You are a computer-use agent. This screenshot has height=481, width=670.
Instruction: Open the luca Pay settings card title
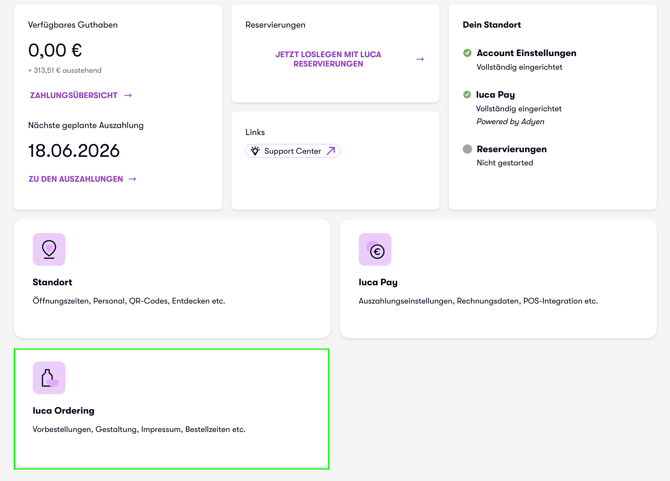pos(378,282)
